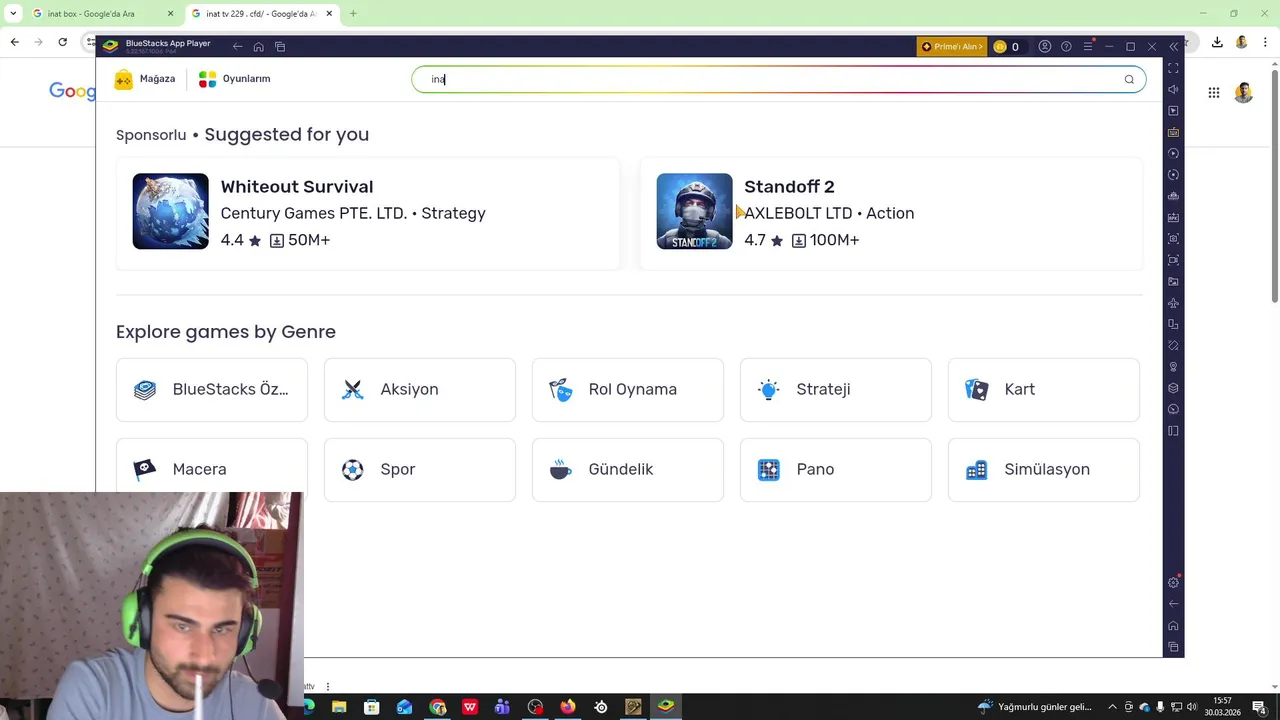The image size is (1280, 720).
Task: Open BlueStacks settings gear in sidebar
Action: pyautogui.click(x=1174, y=583)
